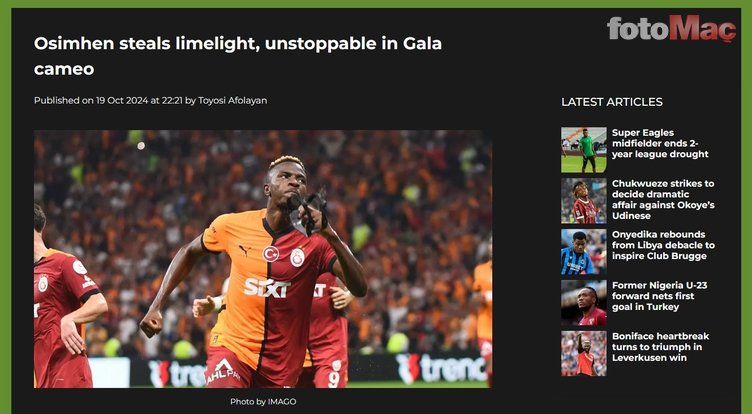Image resolution: width=752 pixels, height=414 pixels.
Task: Click the Osimhen steals limelight headline
Action: [238, 56]
